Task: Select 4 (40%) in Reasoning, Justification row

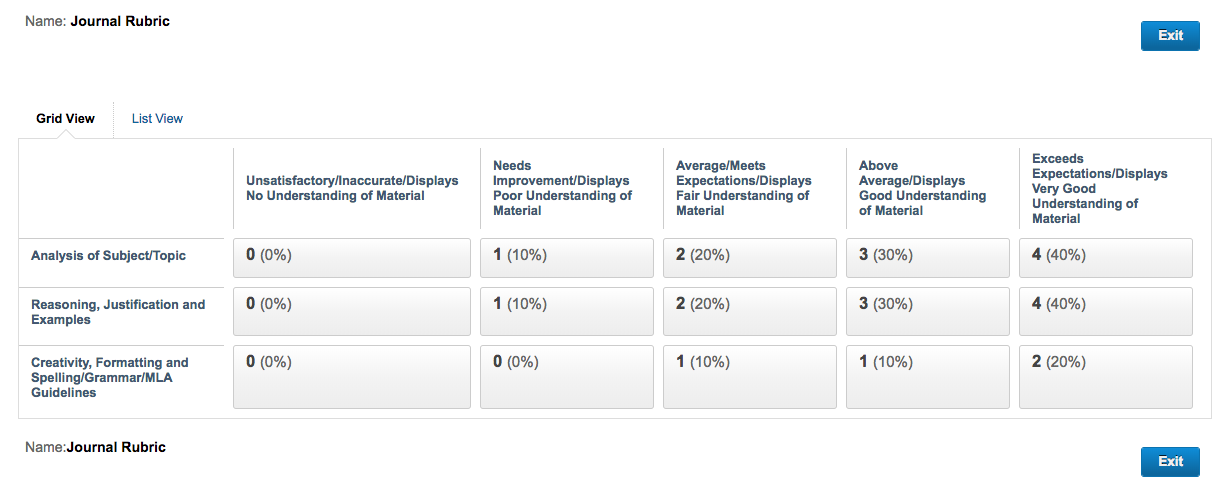Action: 1106,312
